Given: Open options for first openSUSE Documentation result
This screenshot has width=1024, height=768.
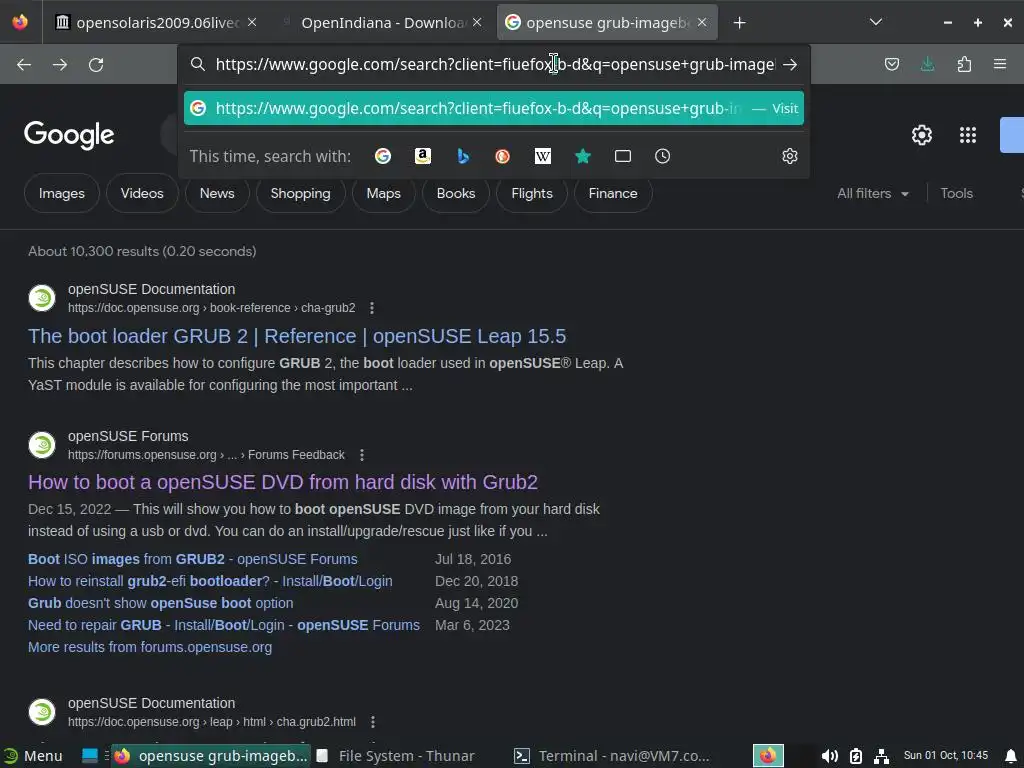Looking at the screenshot, I should 372,308.
